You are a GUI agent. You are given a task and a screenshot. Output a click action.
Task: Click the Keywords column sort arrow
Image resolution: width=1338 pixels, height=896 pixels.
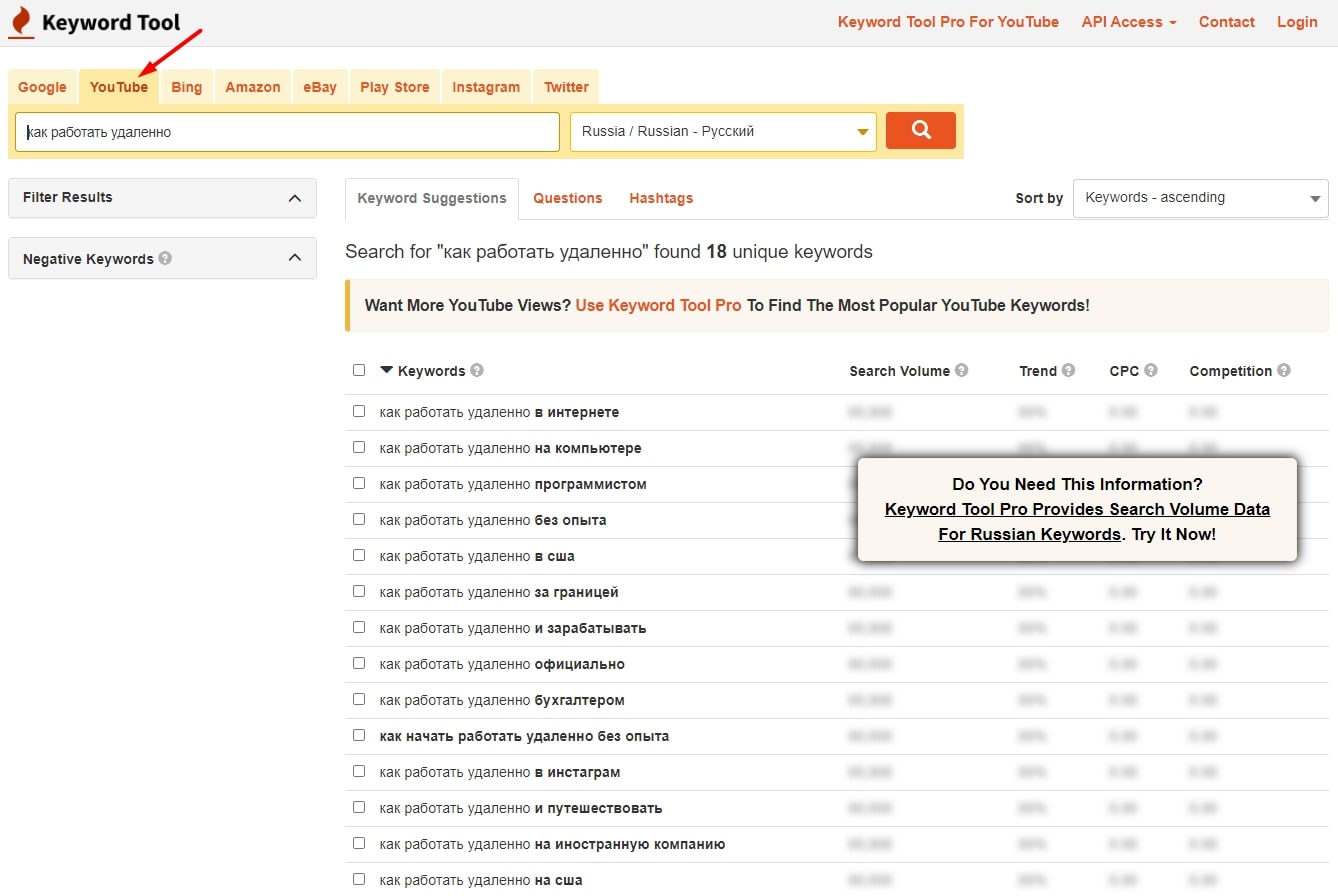point(387,370)
